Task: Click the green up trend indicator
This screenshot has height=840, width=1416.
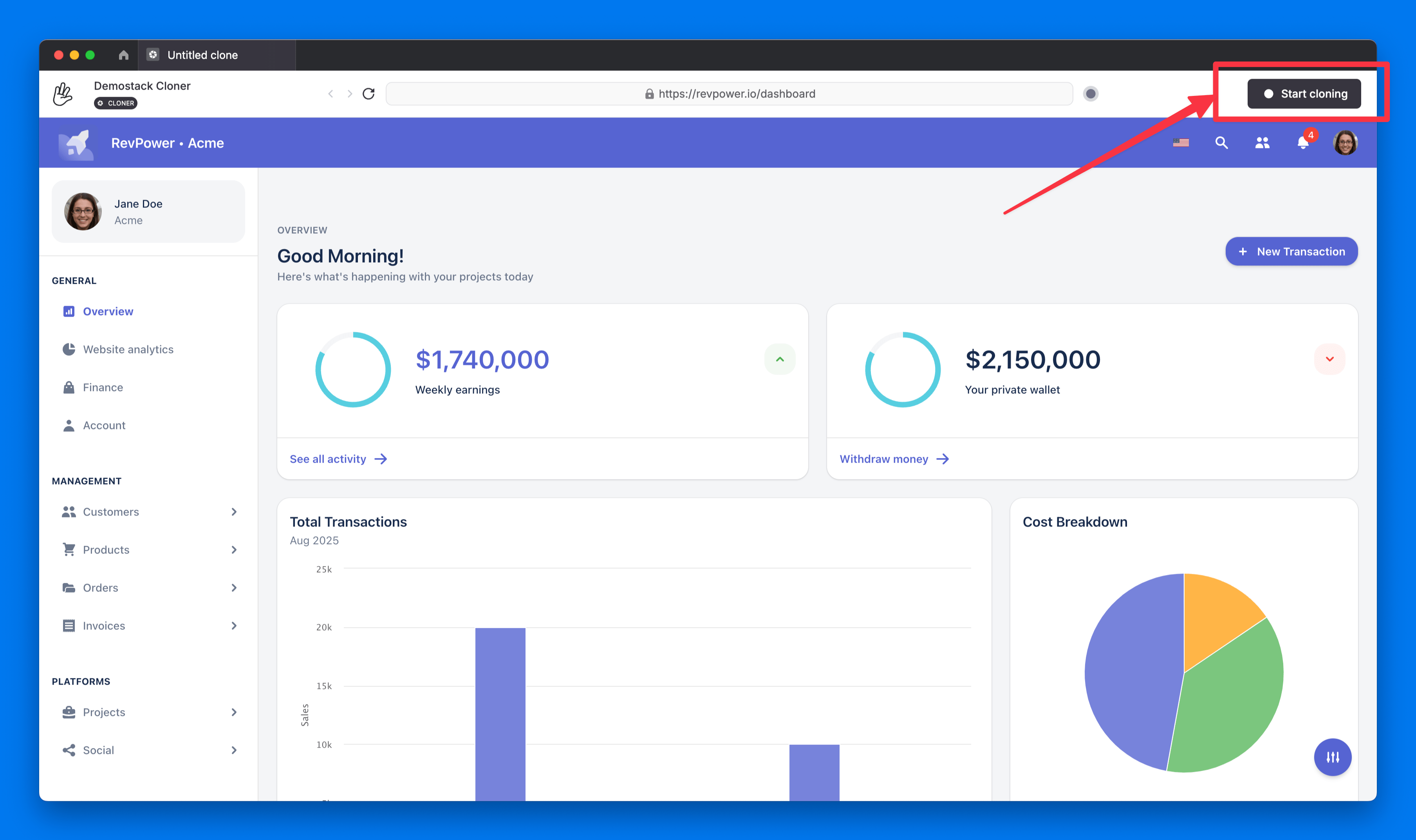Action: [x=780, y=359]
